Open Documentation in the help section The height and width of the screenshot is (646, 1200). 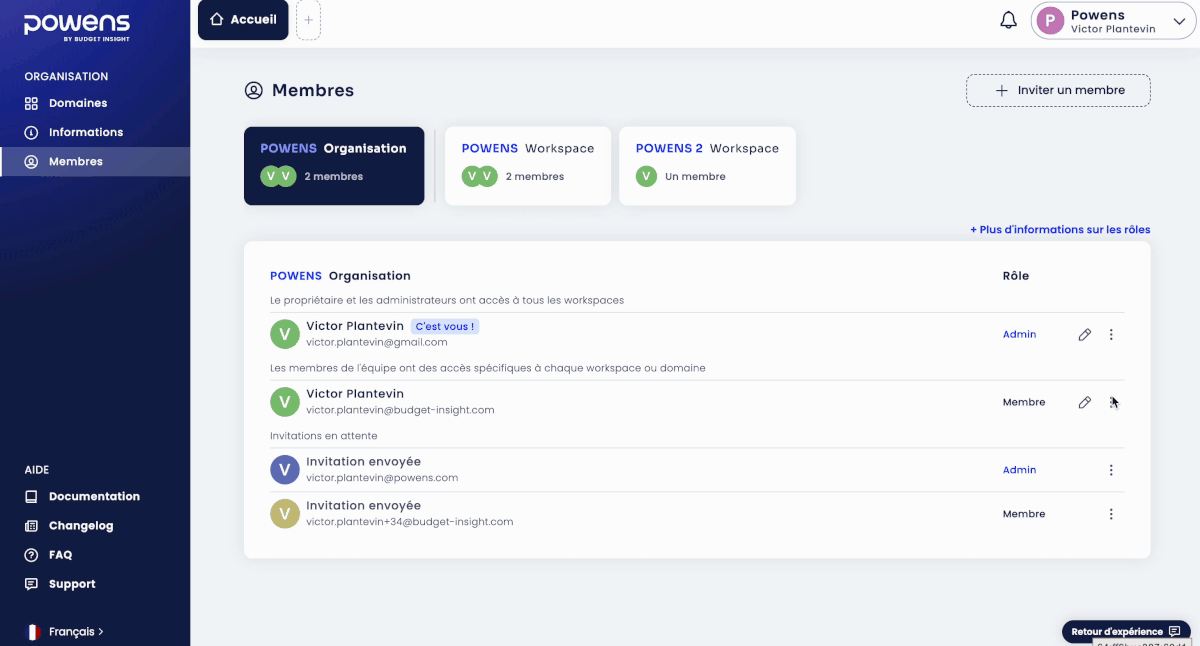point(93,497)
